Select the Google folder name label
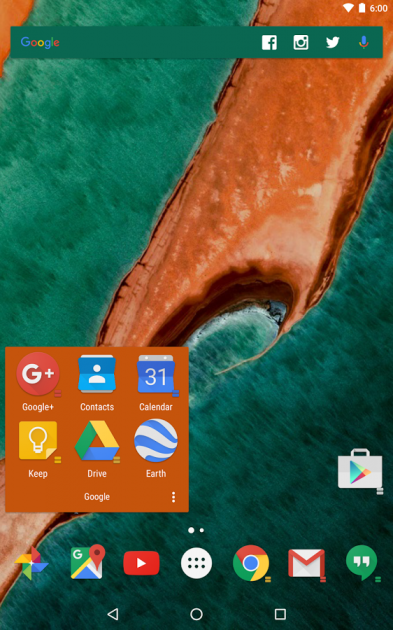Viewport: 393px width, 630px height. [97, 497]
